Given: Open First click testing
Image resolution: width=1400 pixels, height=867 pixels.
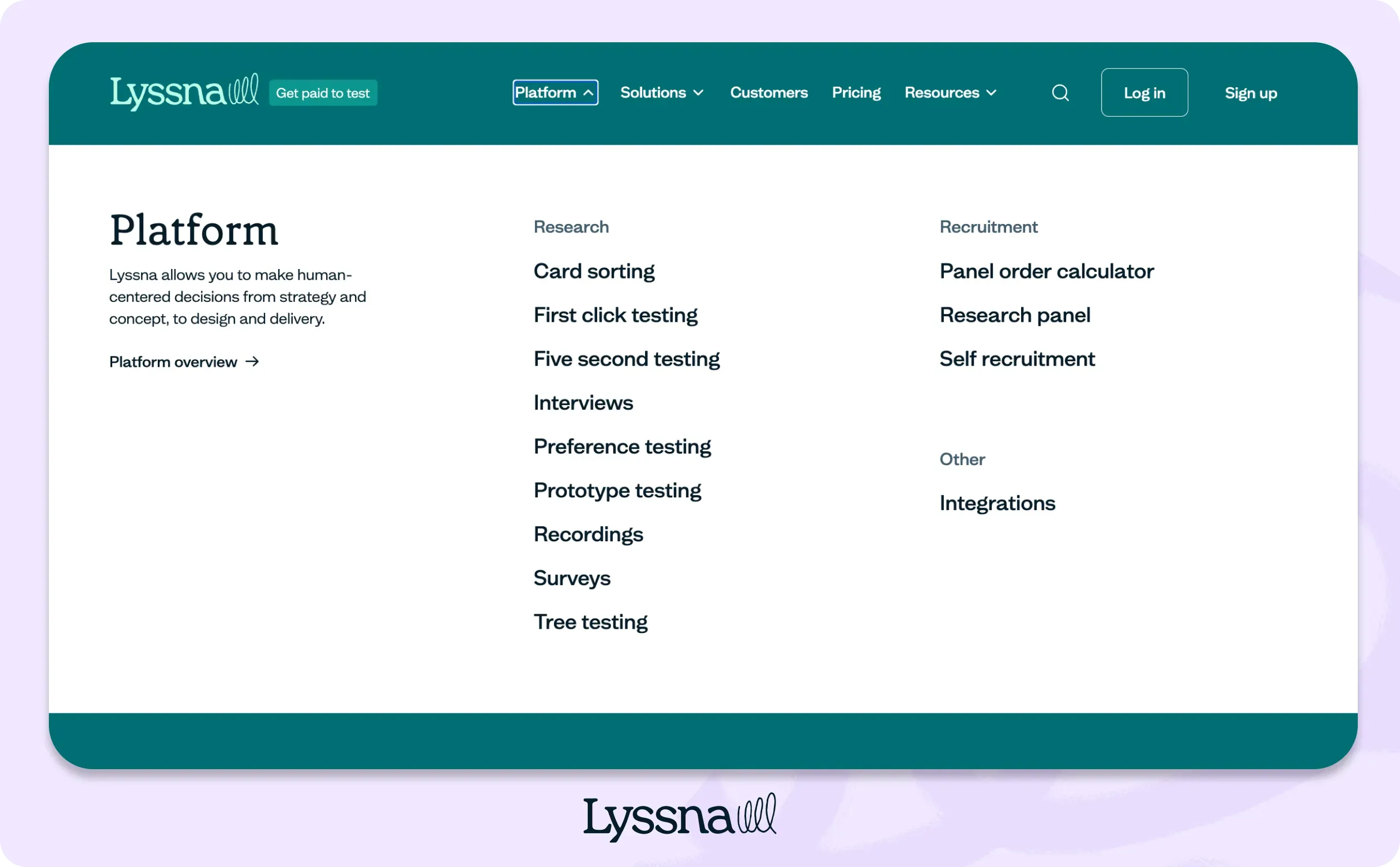Looking at the screenshot, I should point(616,315).
